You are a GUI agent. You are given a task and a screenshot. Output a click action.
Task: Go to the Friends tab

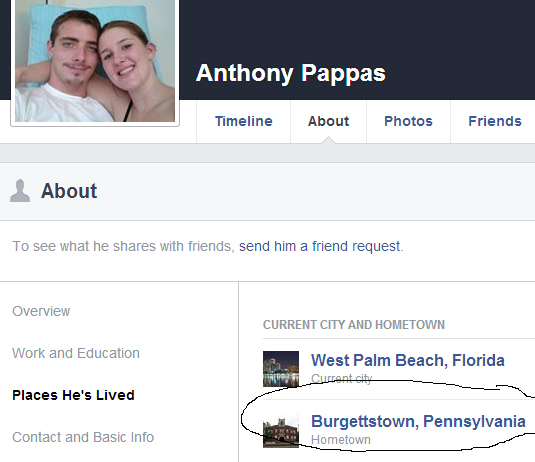pyautogui.click(x=495, y=121)
